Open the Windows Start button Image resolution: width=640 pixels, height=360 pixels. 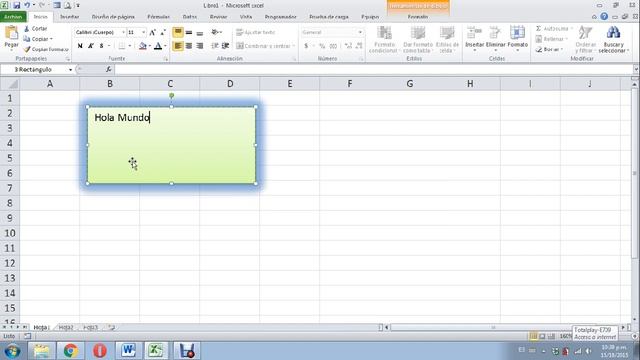click(12, 351)
